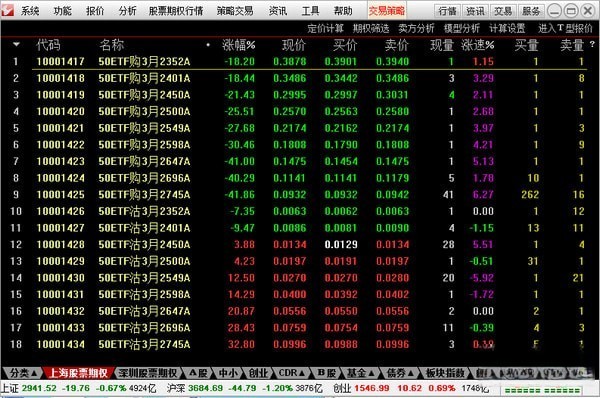
Task: Sort by 代码 column header
Action: tap(48, 45)
